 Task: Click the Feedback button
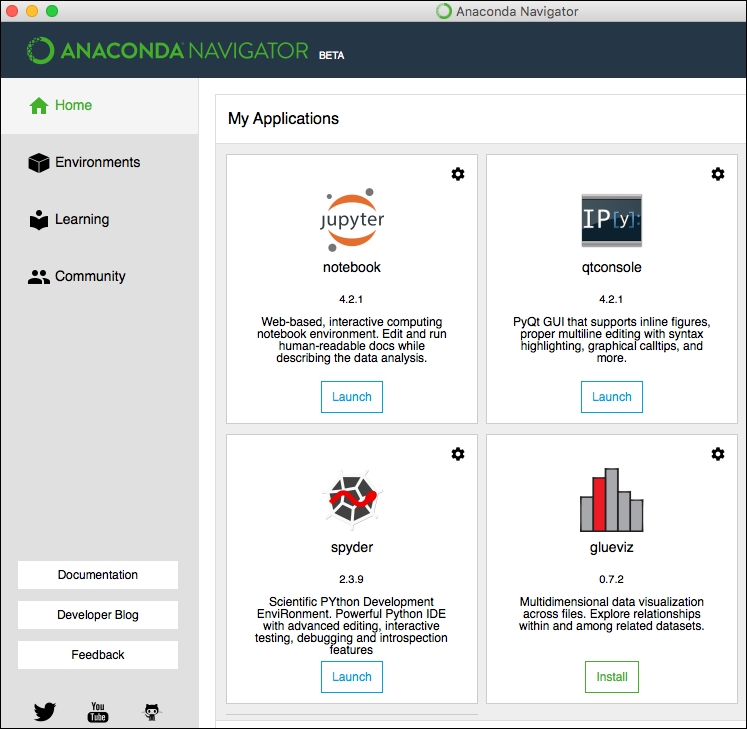(98, 655)
